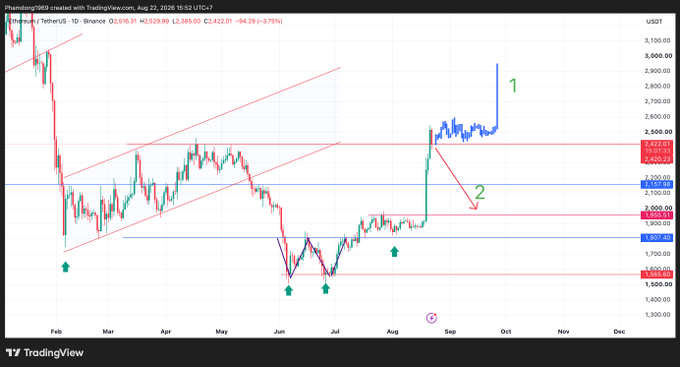Click the 1,400.00 price axis label
The image size is (680, 367).
tap(657, 299)
